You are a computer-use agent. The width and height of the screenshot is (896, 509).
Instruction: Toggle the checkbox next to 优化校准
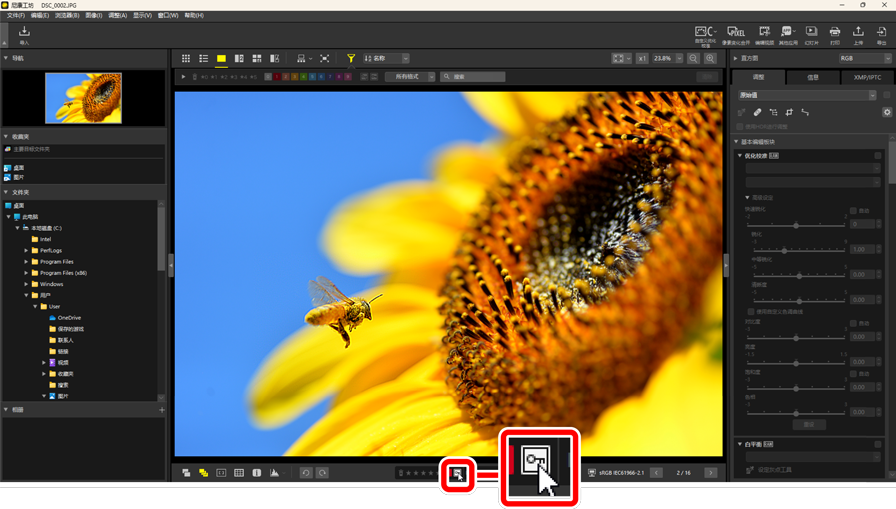click(x=878, y=156)
